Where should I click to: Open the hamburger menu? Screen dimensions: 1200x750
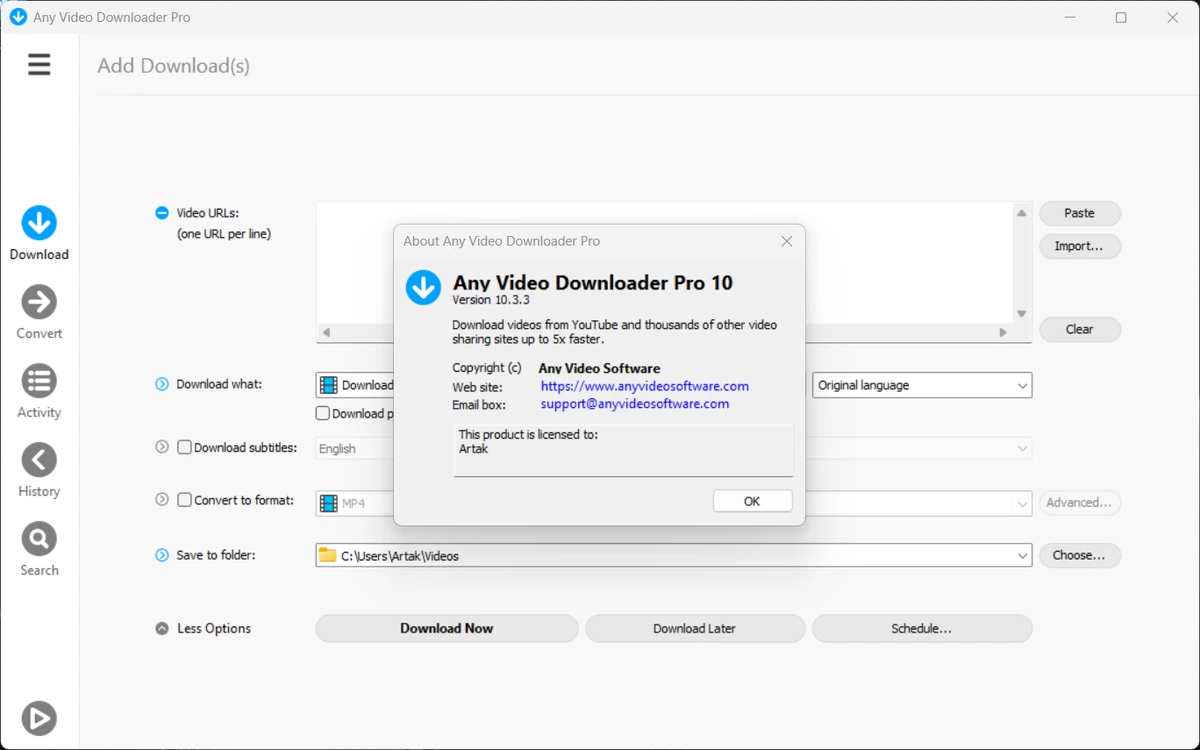click(39, 65)
